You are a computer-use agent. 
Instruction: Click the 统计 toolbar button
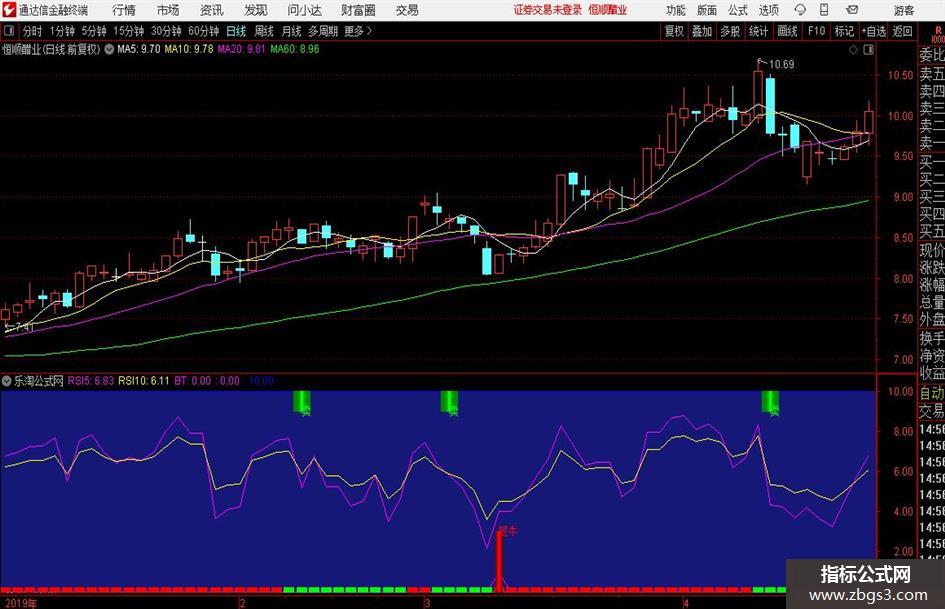758,31
